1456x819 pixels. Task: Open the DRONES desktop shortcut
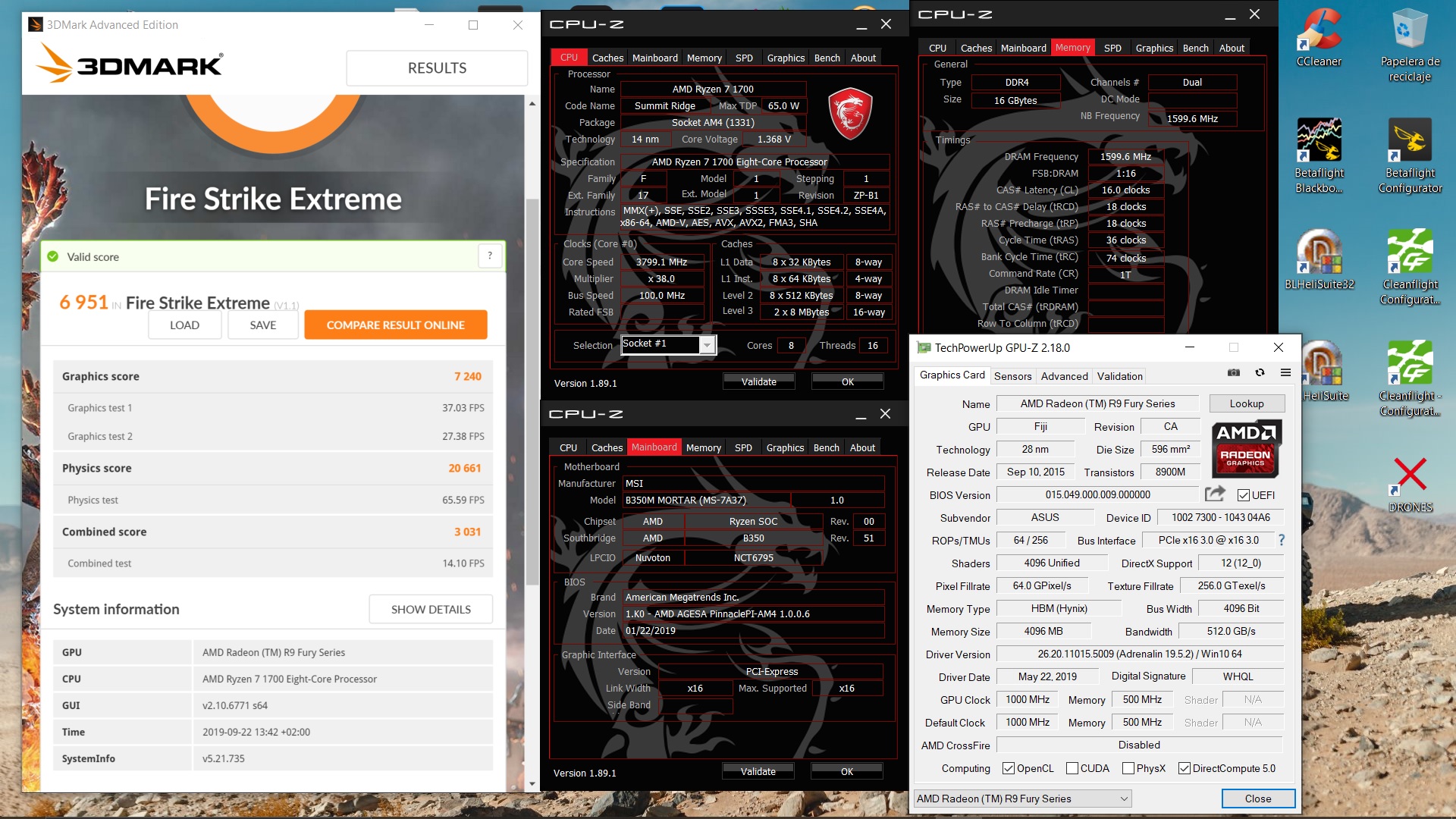[1410, 484]
